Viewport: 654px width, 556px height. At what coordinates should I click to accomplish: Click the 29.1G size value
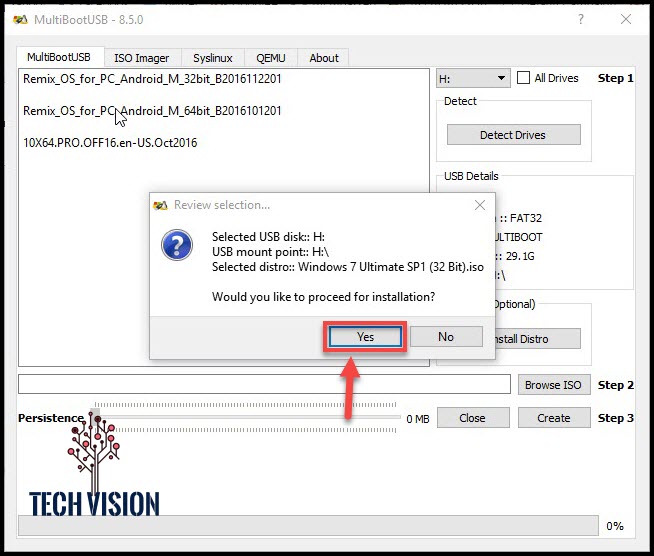pyautogui.click(x=520, y=256)
